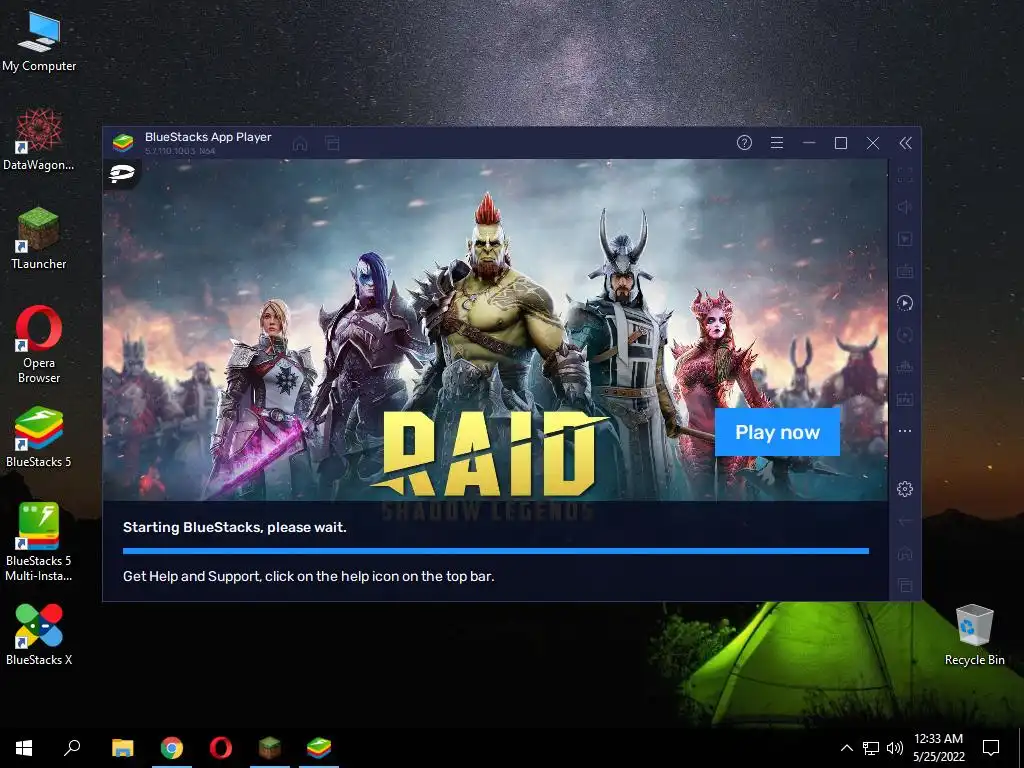1024x768 pixels.
Task: Click the Android back arrow
Action: point(904,522)
